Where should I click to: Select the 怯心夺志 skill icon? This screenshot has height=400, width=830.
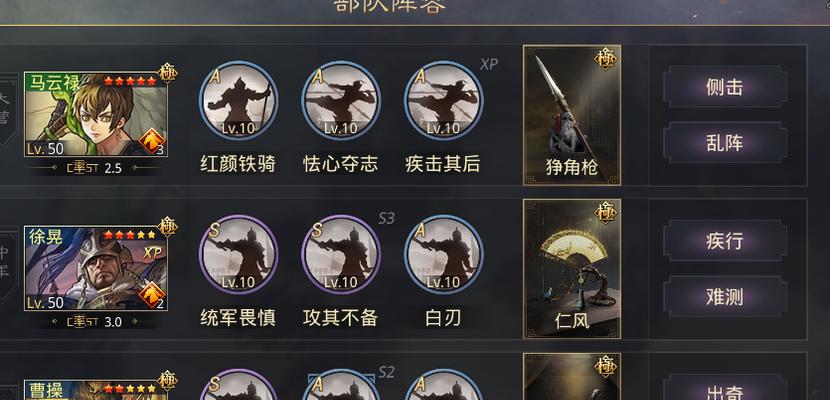click(341, 101)
